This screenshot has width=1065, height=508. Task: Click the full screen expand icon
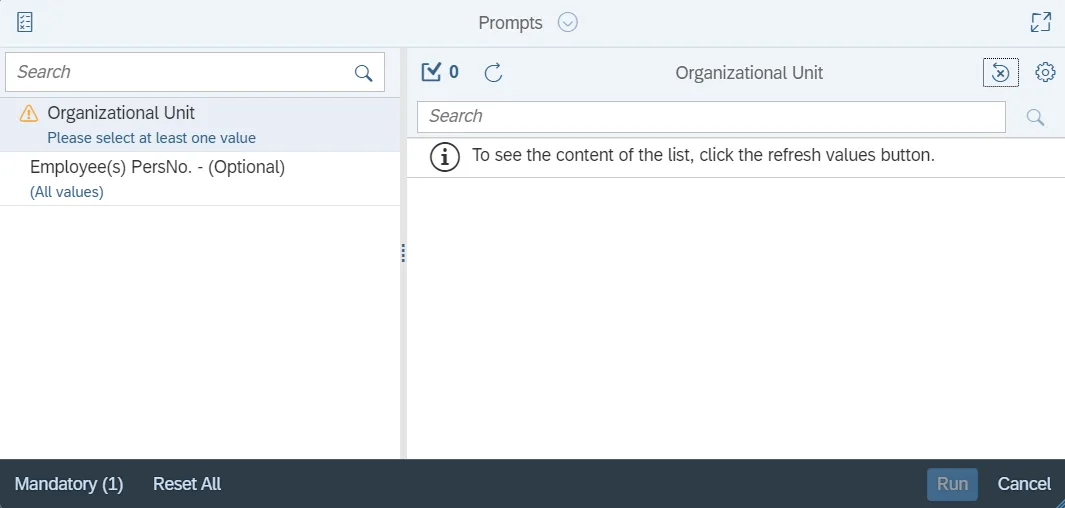pyautogui.click(x=1041, y=22)
